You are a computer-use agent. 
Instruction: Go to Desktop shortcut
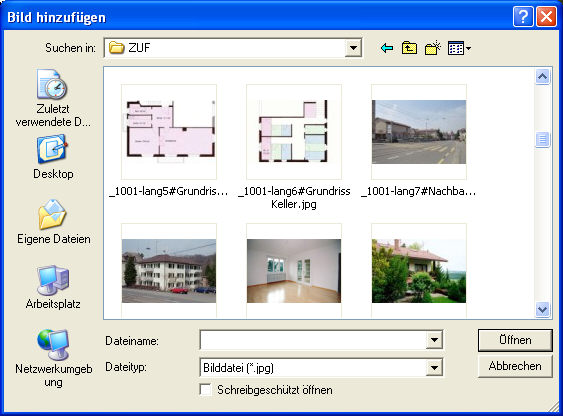coord(52,157)
